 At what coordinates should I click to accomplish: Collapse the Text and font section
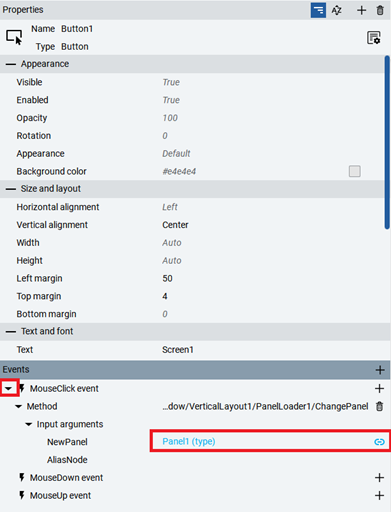(11, 332)
